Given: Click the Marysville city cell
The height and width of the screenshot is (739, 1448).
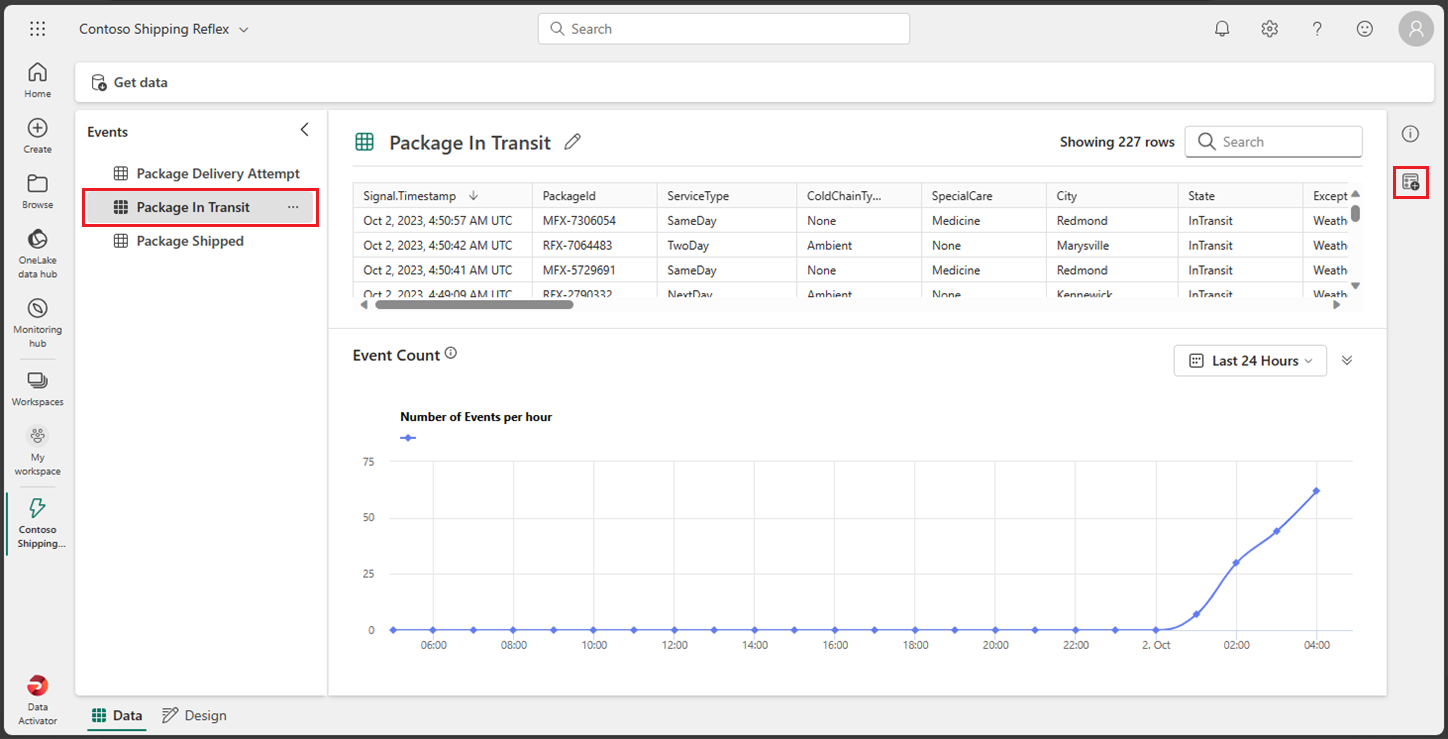Looking at the screenshot, I should (1112, 245).
